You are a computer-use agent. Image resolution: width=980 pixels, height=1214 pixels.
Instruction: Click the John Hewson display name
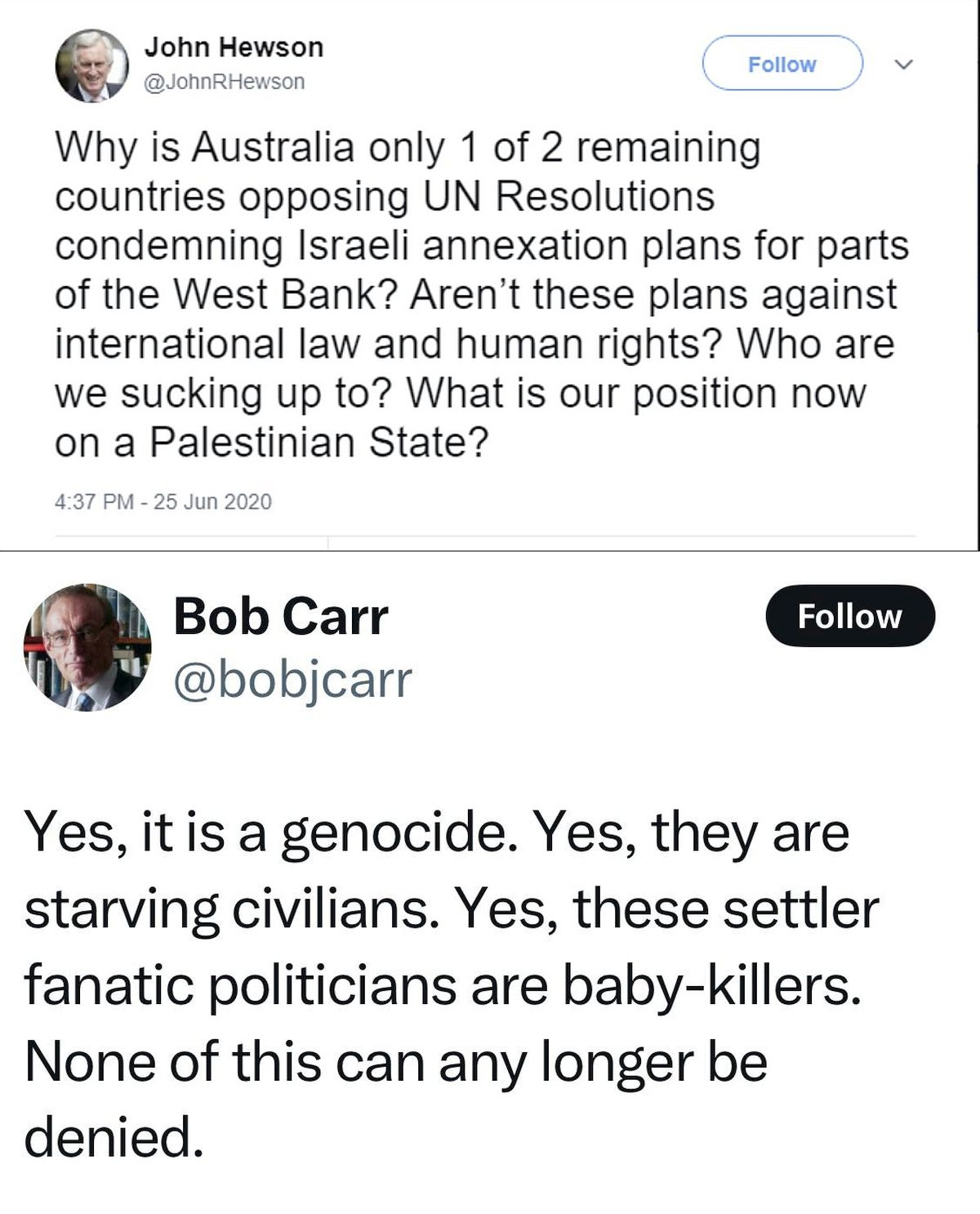pos(234,47)
